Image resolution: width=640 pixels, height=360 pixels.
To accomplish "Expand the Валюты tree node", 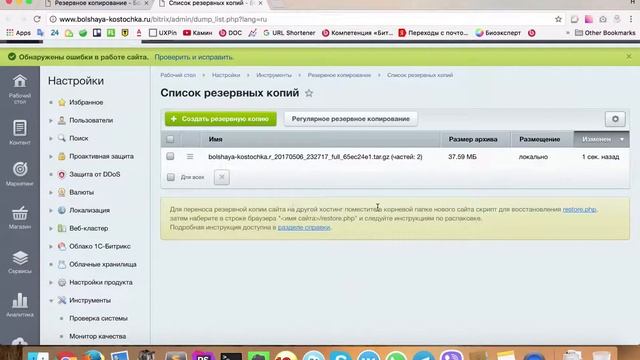I will click(x=51, y=192).
